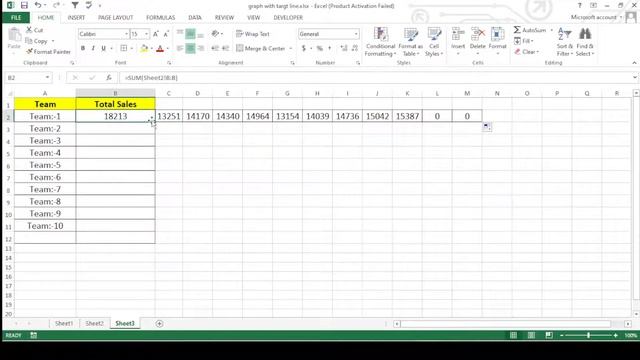
Task: Expand the Name Box dropdown arrow
Action: 47,78
